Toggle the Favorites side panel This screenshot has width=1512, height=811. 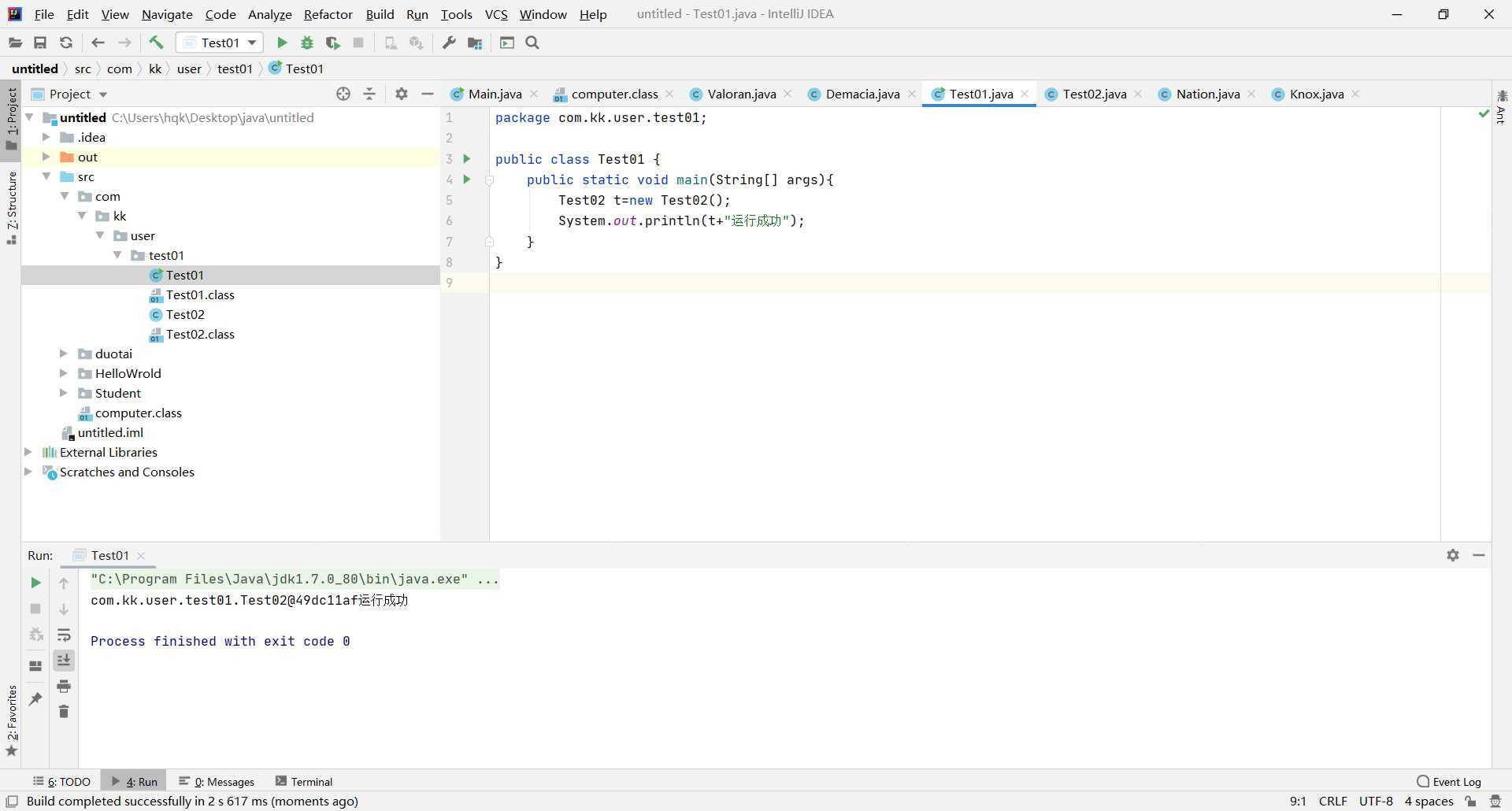11,720
